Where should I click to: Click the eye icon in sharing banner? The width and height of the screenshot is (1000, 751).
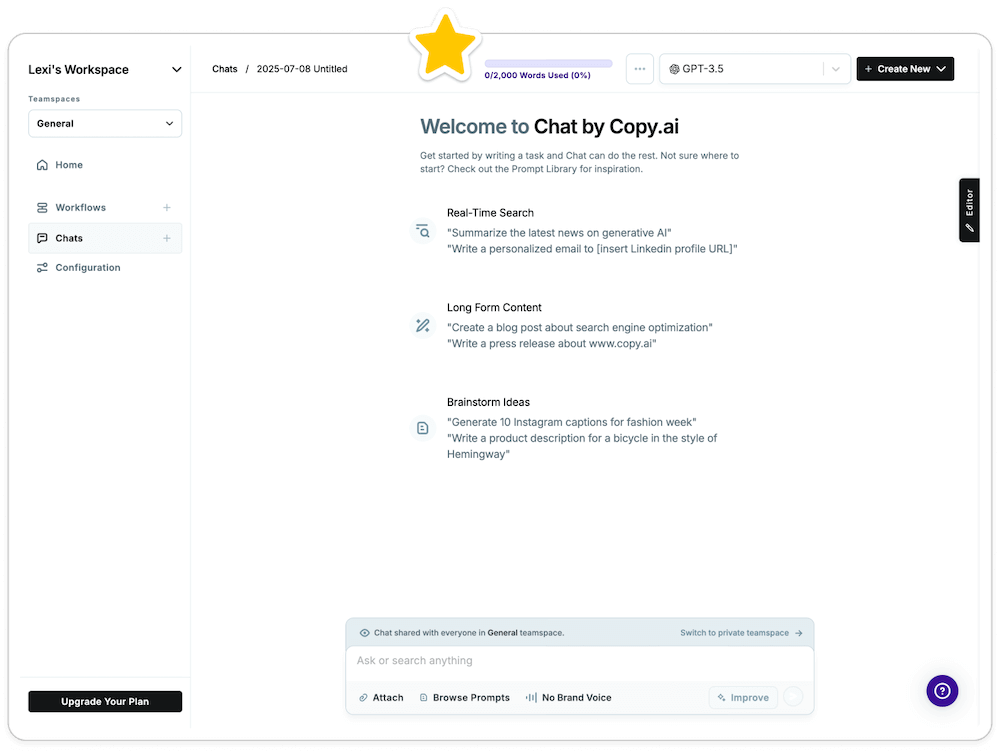point(364,633)
